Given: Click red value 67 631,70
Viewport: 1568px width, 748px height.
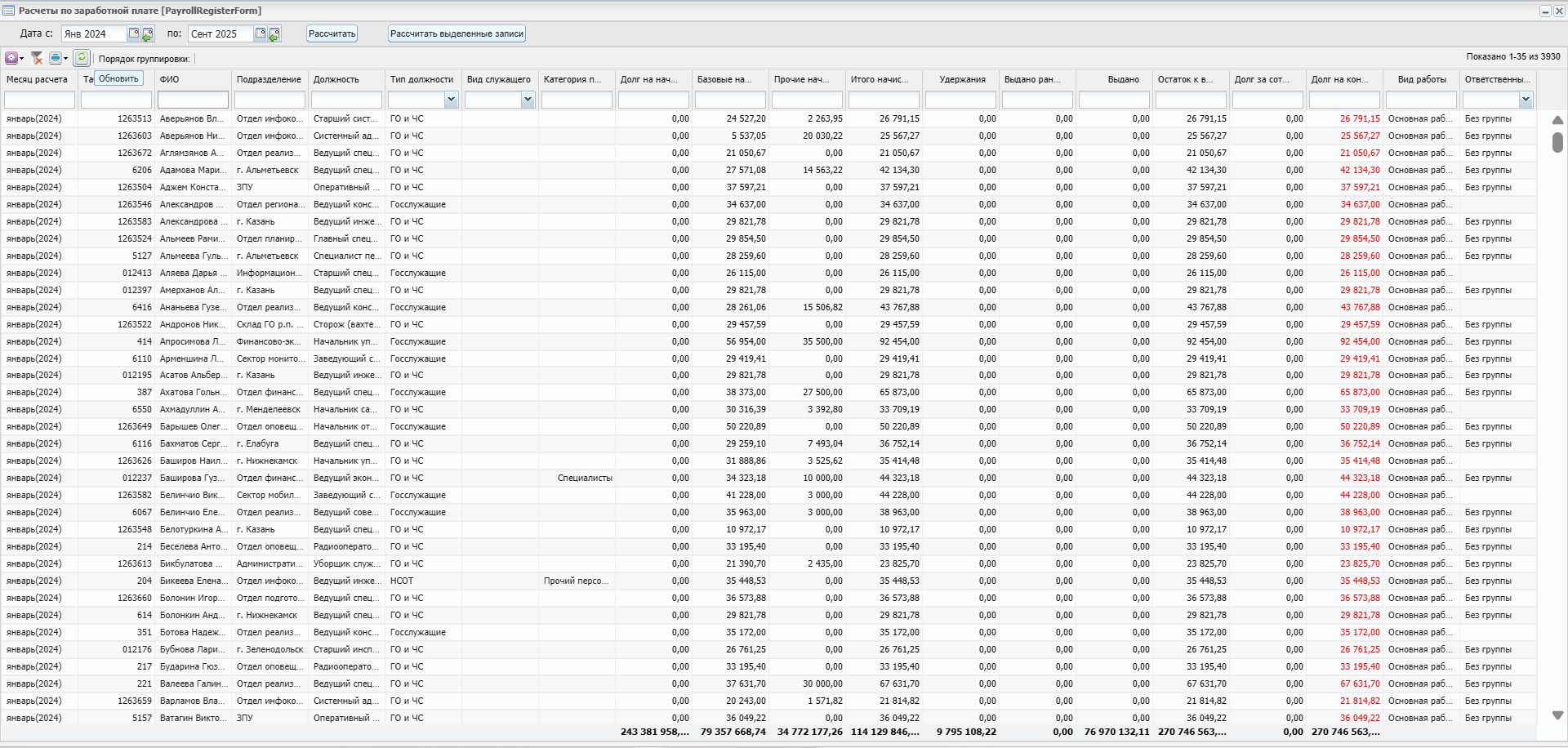Looking at the screenshot, I should (x=1360, y=683).
